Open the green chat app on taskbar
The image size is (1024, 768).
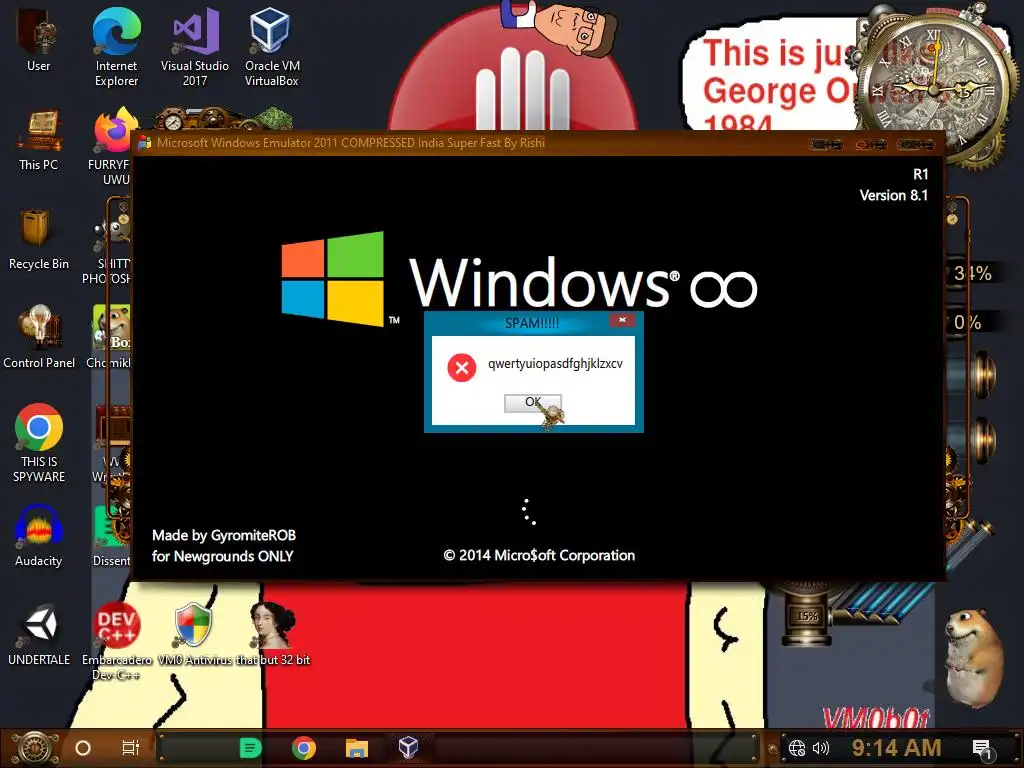(x=250, y=748)
